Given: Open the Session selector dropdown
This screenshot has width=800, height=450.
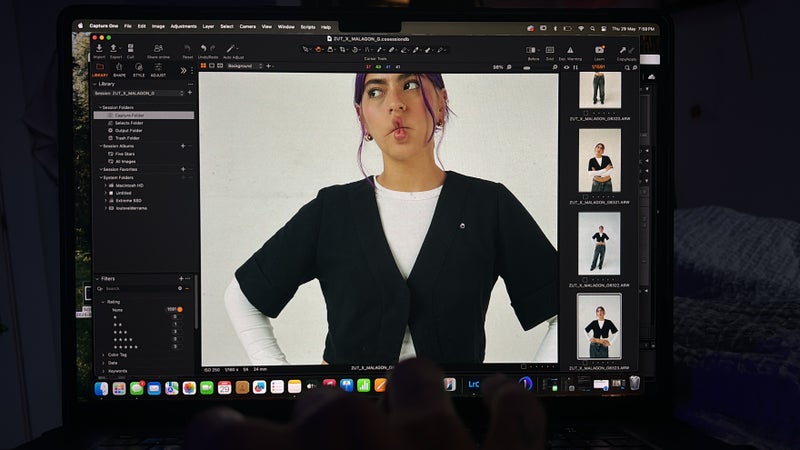Looking at the screenshot, I should 139,93.
